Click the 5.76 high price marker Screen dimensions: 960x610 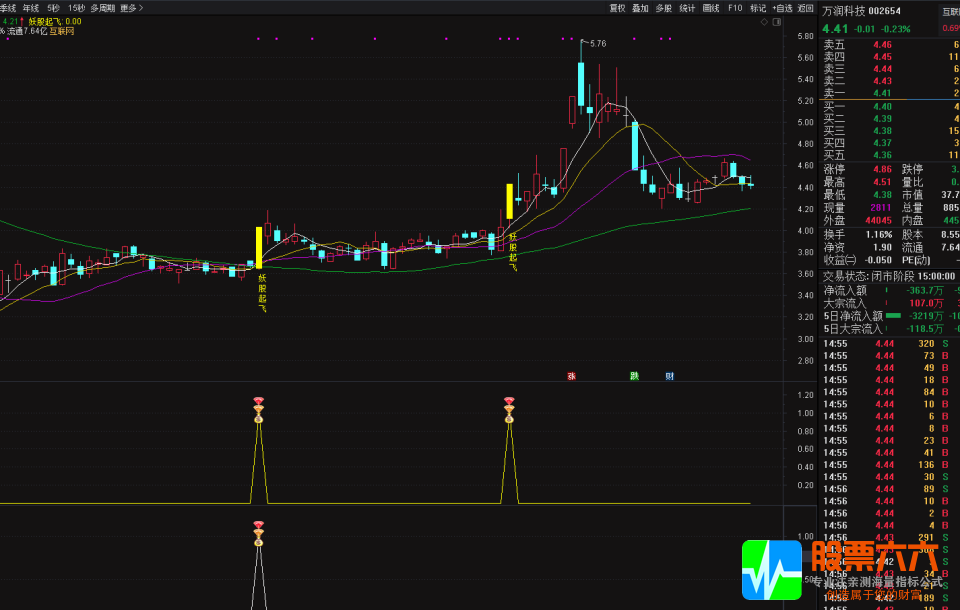[x=597, y=44]
